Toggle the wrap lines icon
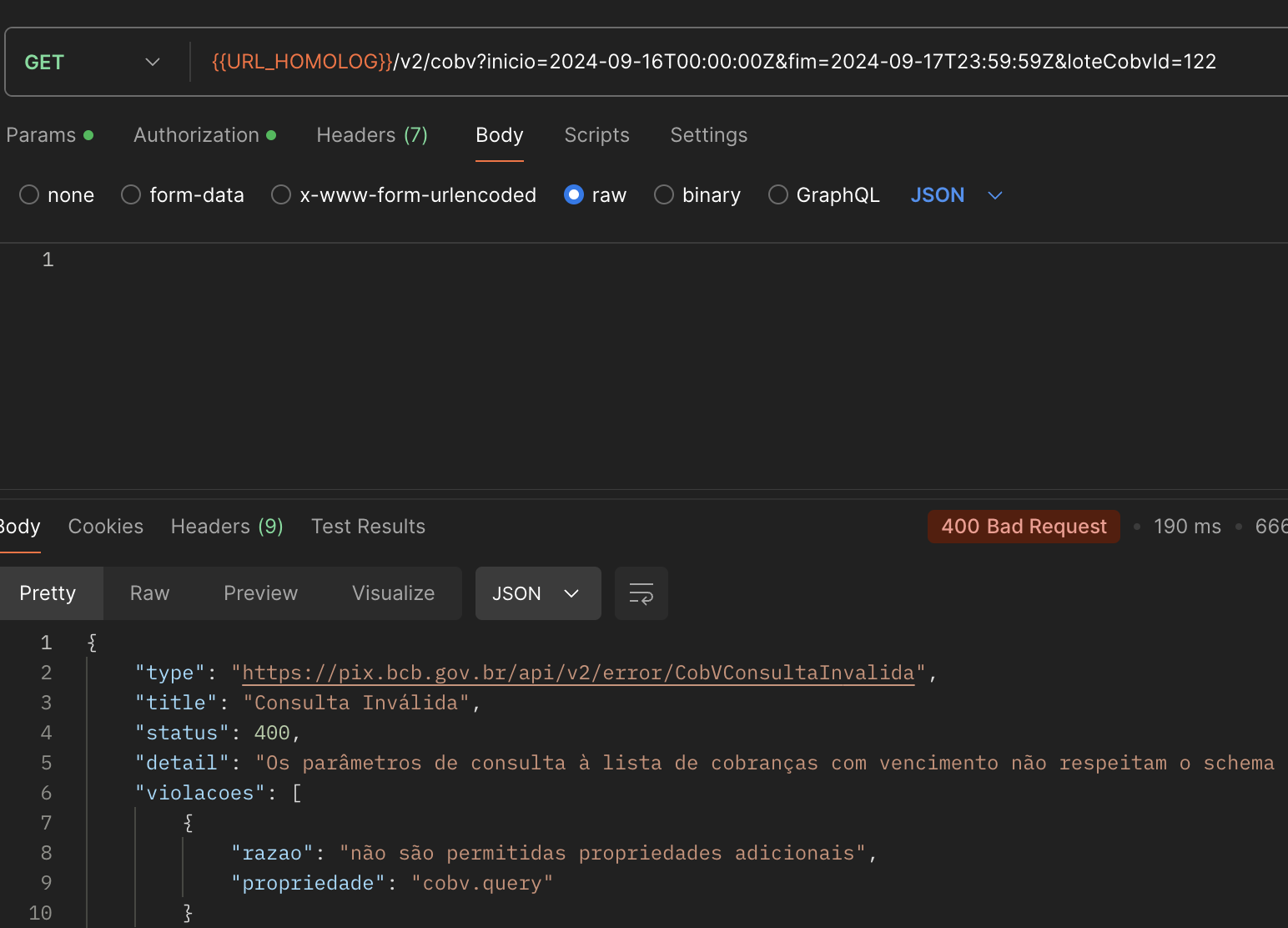The image size is (1288, 928). coord(641,593)
